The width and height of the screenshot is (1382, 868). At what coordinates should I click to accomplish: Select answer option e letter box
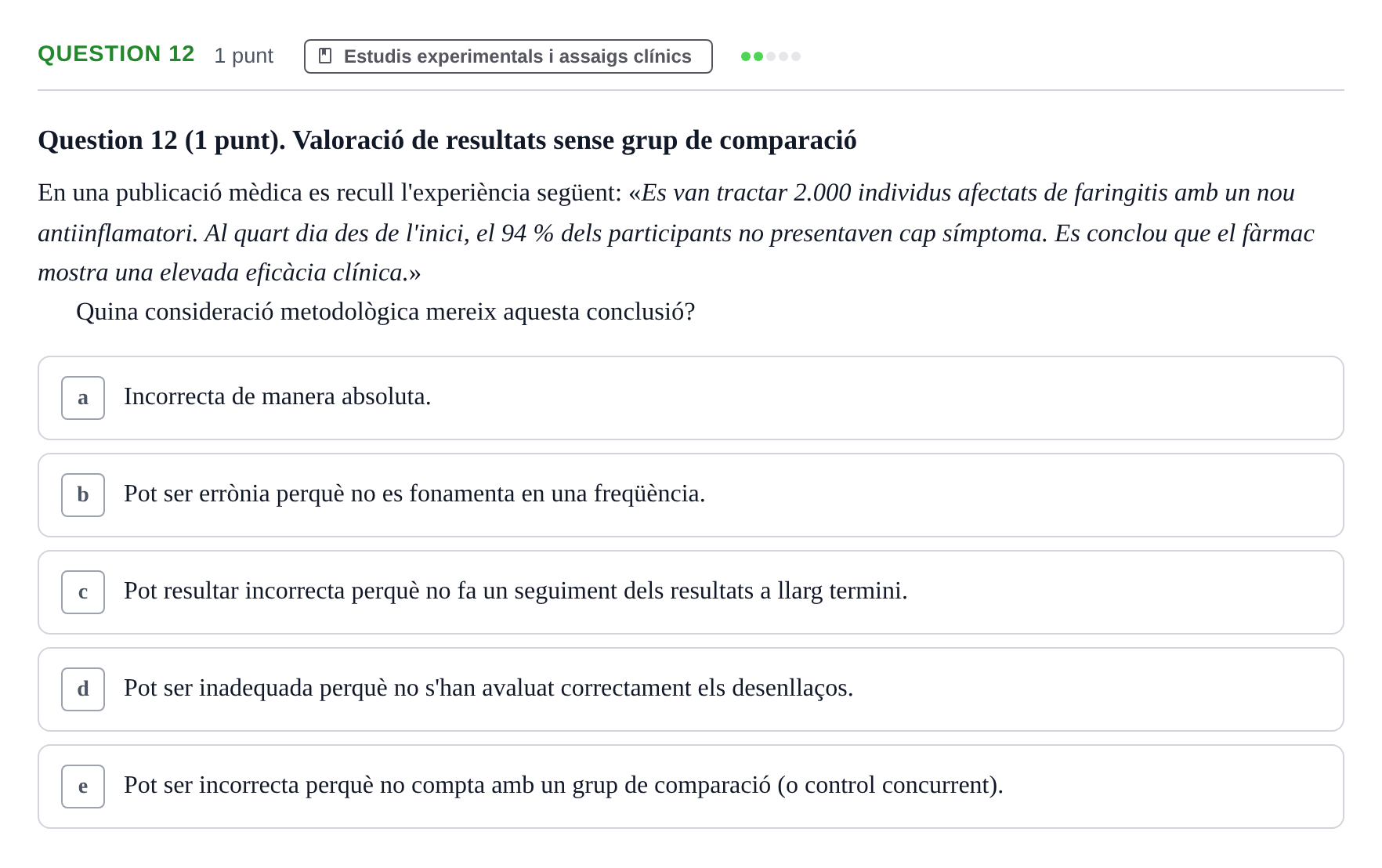point(83,787)
